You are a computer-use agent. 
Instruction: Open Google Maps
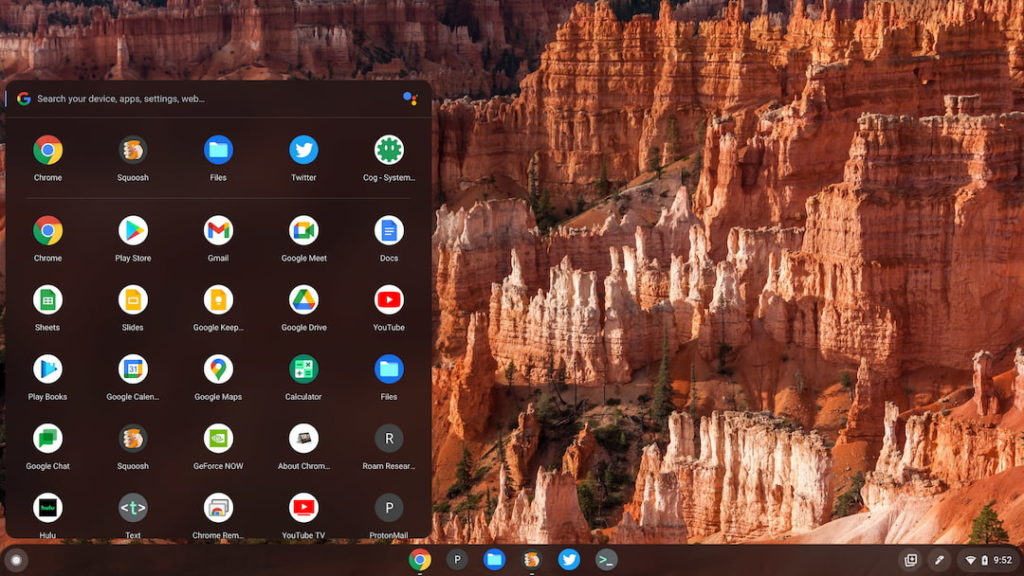click(x=218, y=369)
